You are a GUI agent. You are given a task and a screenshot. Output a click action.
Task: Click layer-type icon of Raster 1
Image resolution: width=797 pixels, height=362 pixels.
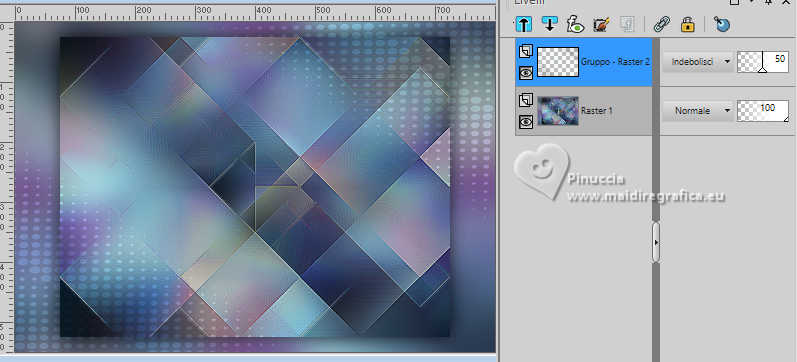[526, 100]
